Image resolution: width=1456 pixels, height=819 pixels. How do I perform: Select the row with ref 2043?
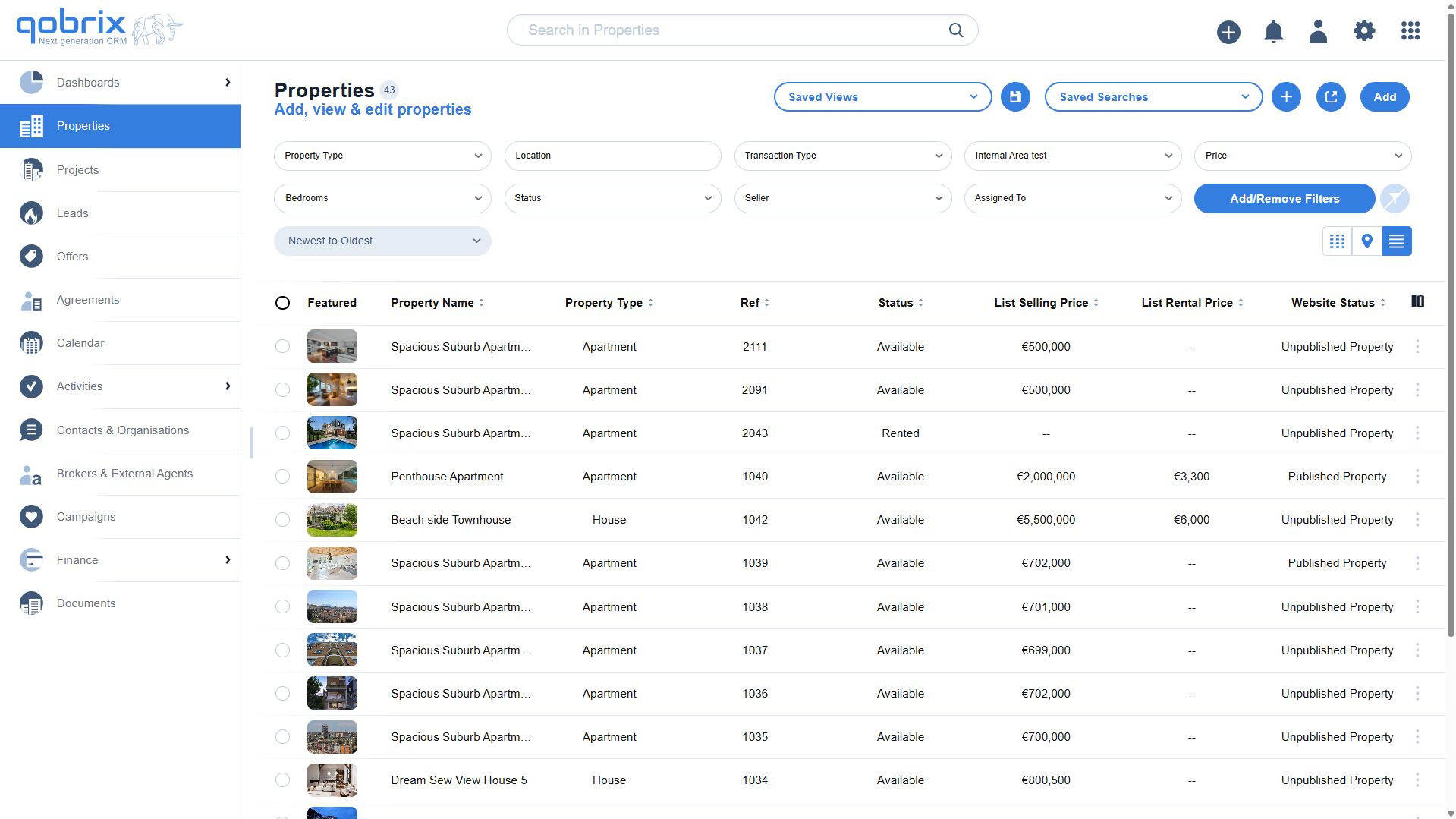(x=282, y=433)
